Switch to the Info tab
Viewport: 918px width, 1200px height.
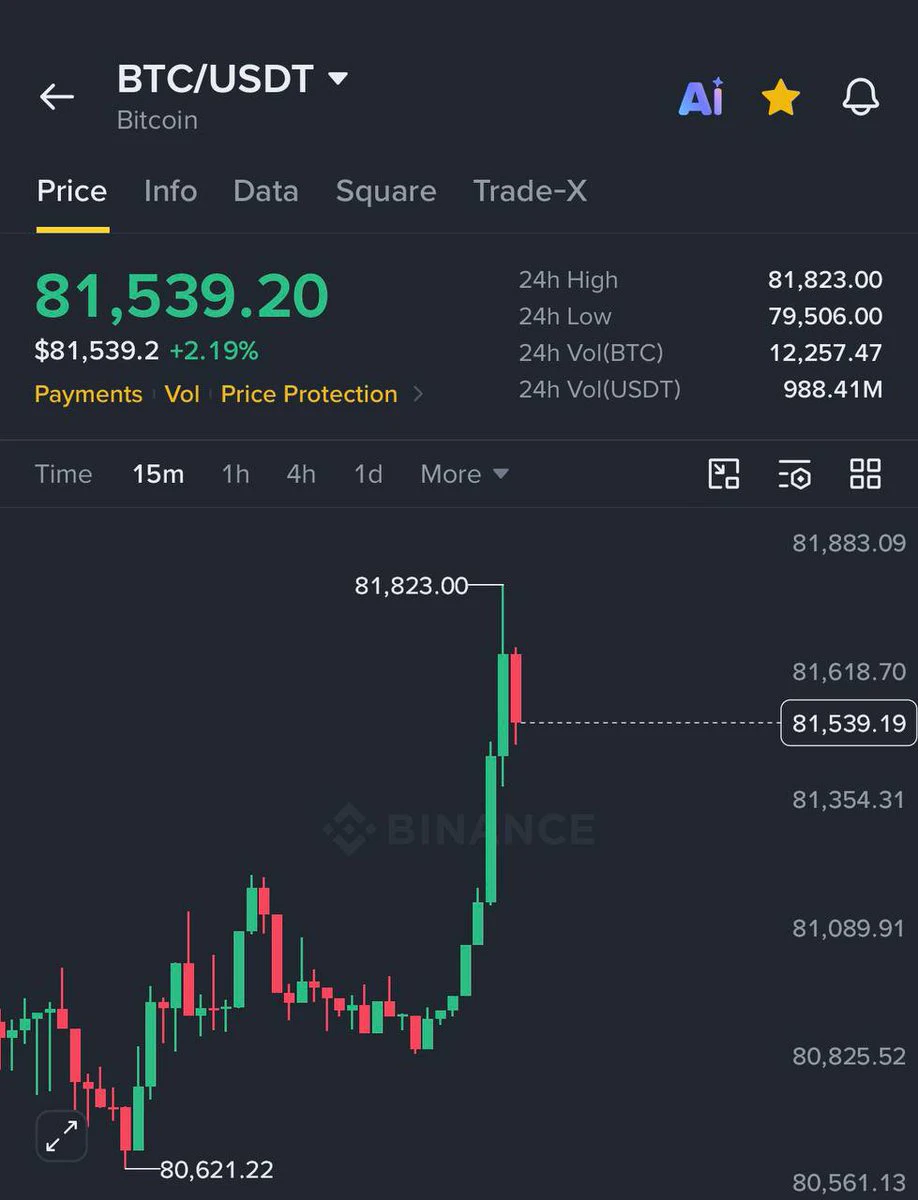[170, 191]
